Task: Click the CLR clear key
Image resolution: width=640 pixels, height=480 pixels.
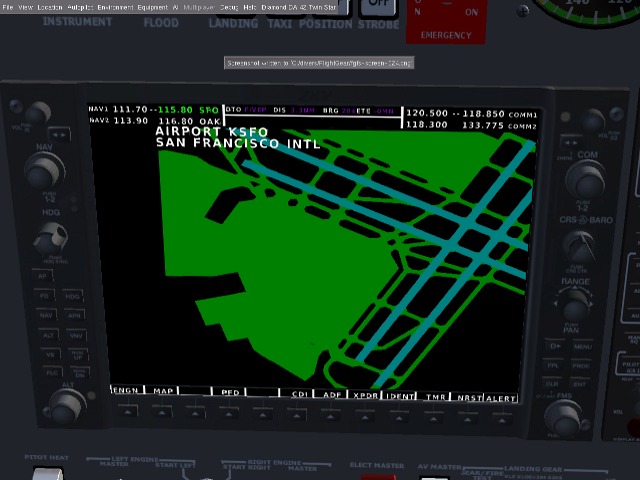Action: pyautogui.click(x=552, y=384)
